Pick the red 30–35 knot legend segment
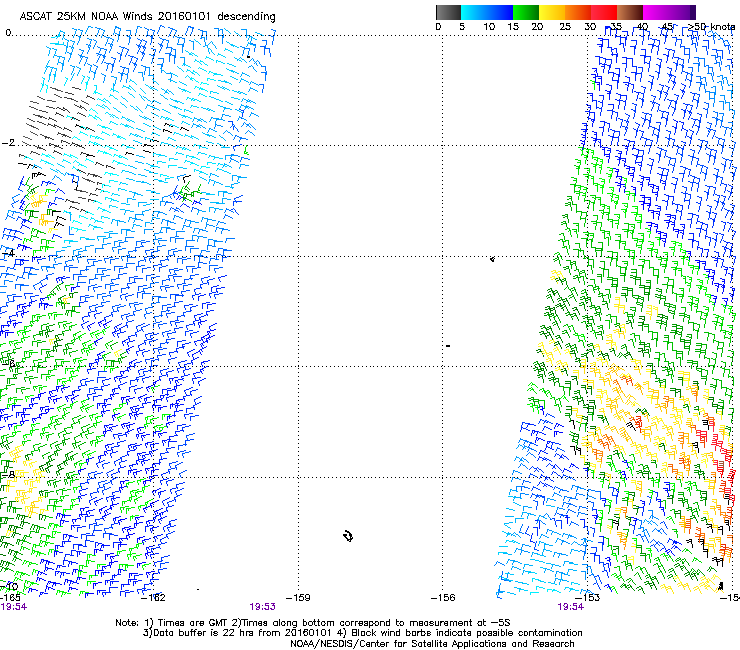 [x=604, y=12]
